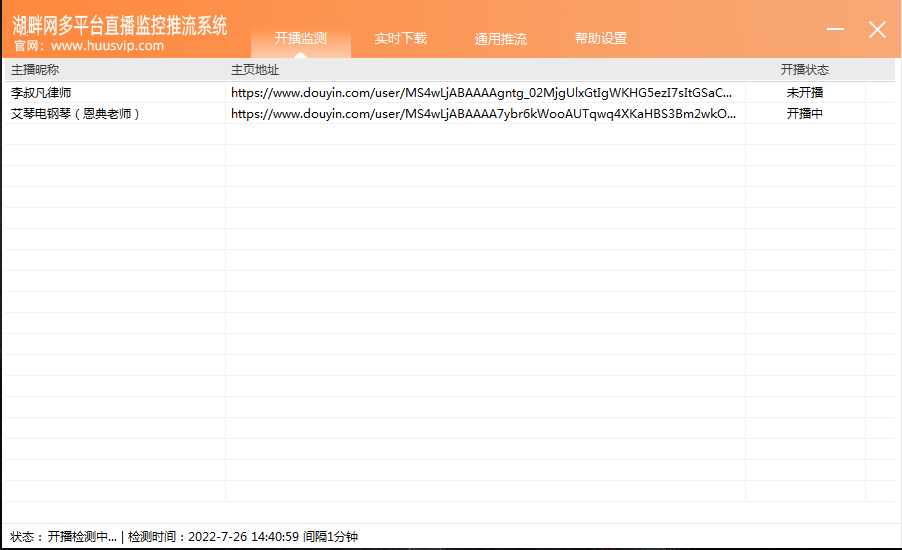Click the 间隔1分钟 interval text
This screenshot has height=550, width=902.
pos(330,537)
